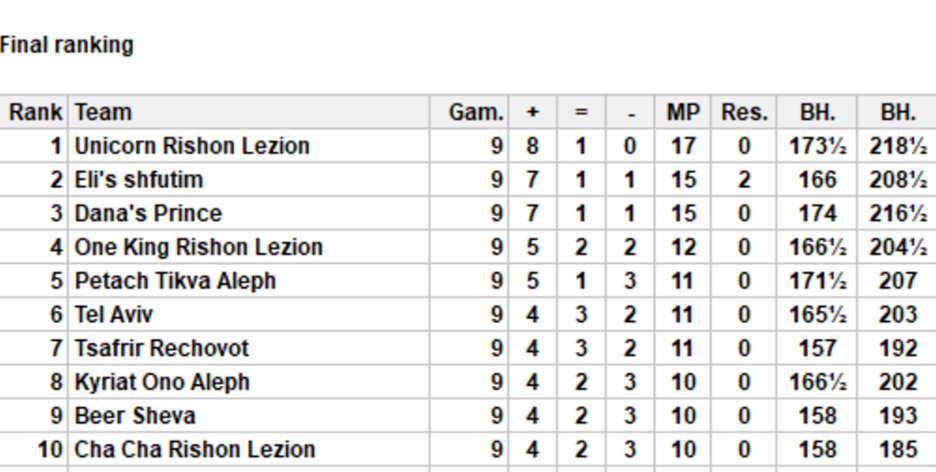Open Tsafrir Rechovot team entry
Screen dimensions: 936x472
161,348
